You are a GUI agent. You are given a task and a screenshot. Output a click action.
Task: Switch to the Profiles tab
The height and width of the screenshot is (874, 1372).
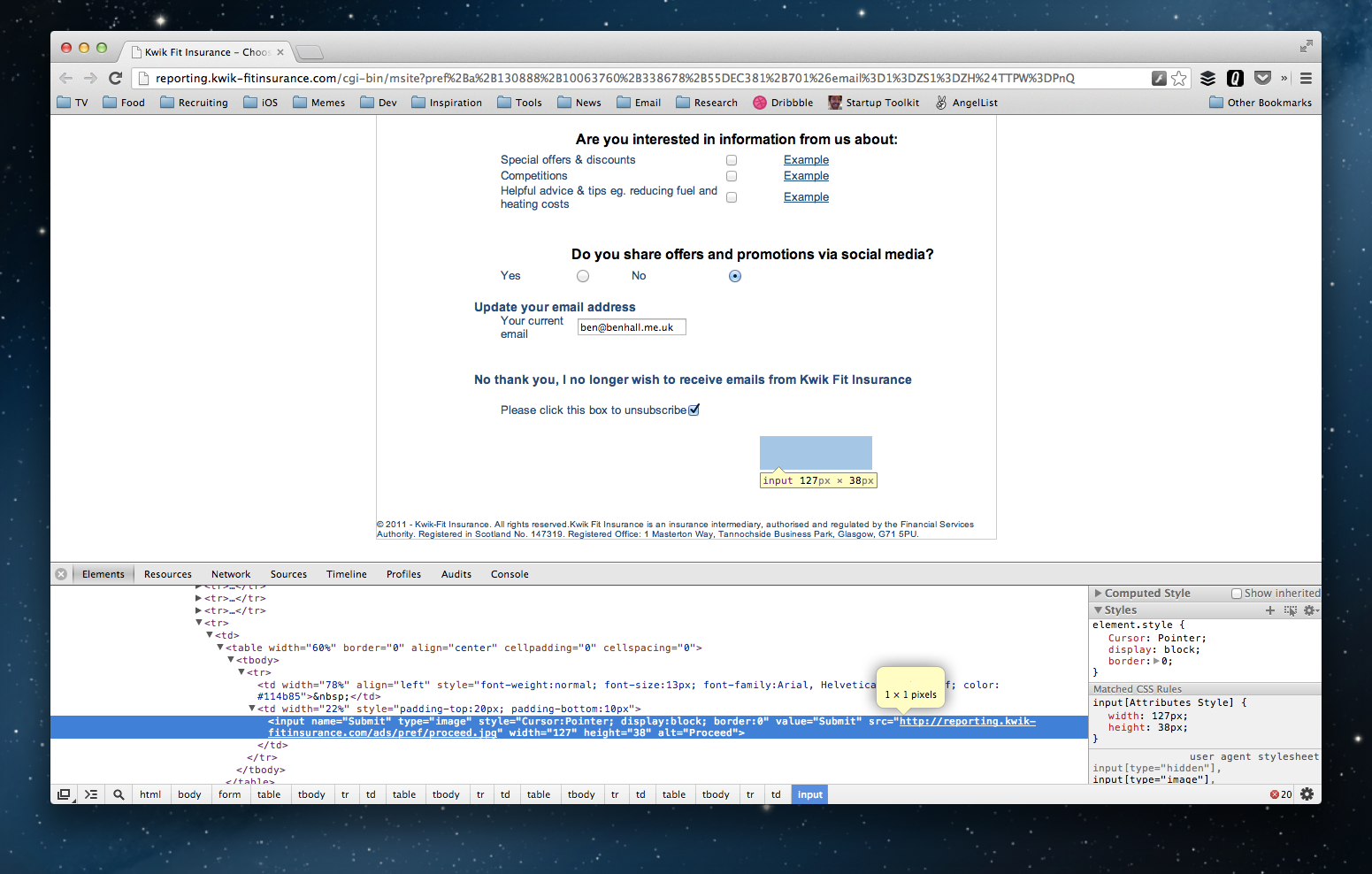coord(403,574)
